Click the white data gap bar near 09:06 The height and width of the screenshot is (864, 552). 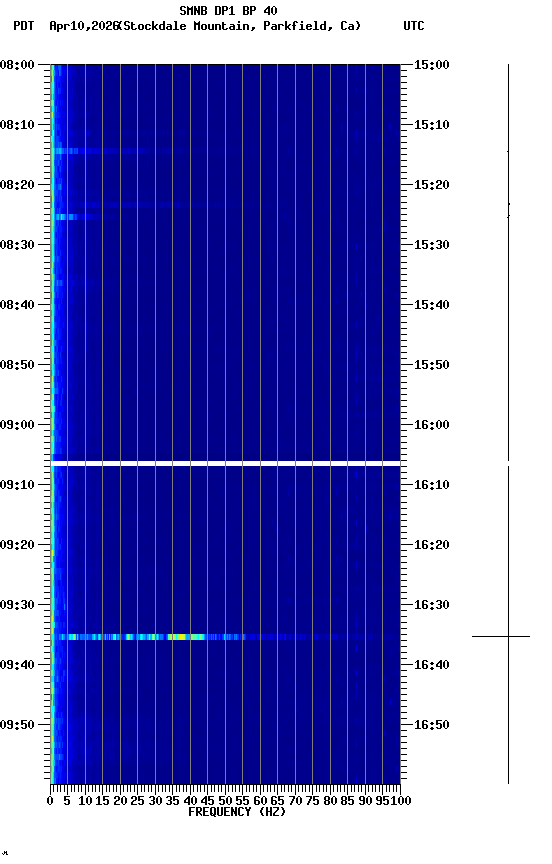225,463
